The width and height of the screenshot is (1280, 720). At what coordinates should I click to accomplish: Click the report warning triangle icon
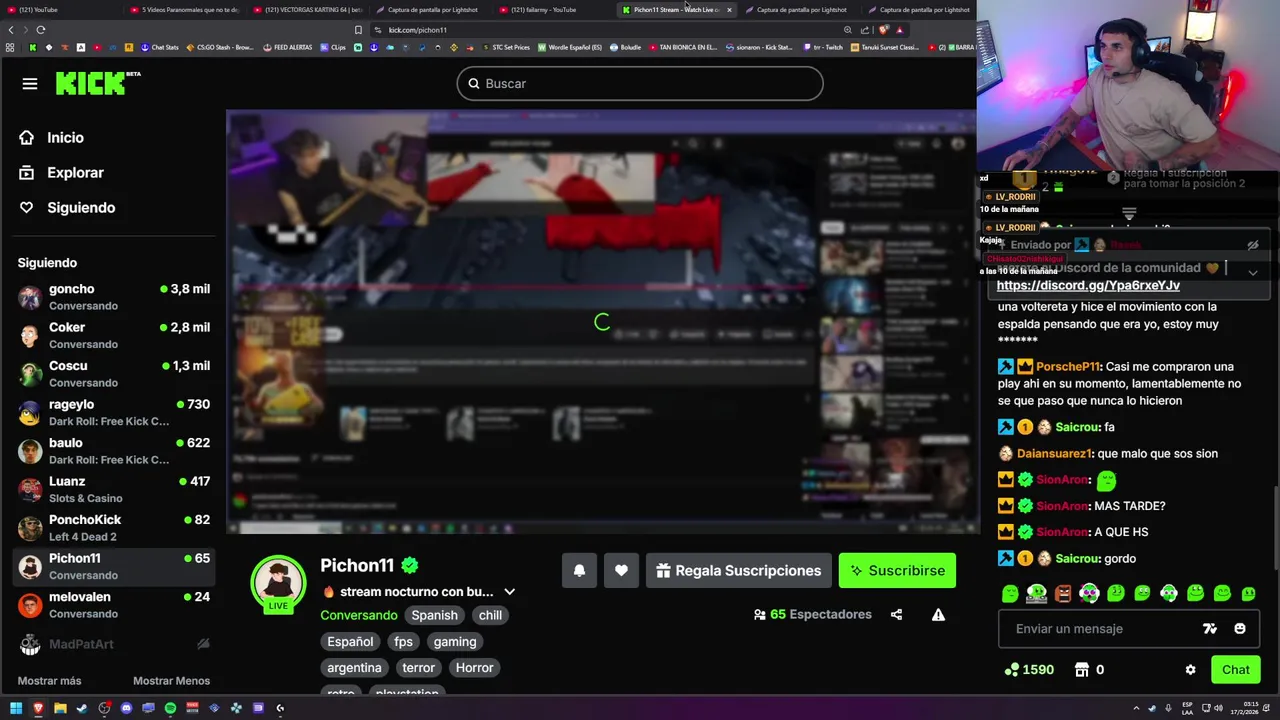[938, 615]
